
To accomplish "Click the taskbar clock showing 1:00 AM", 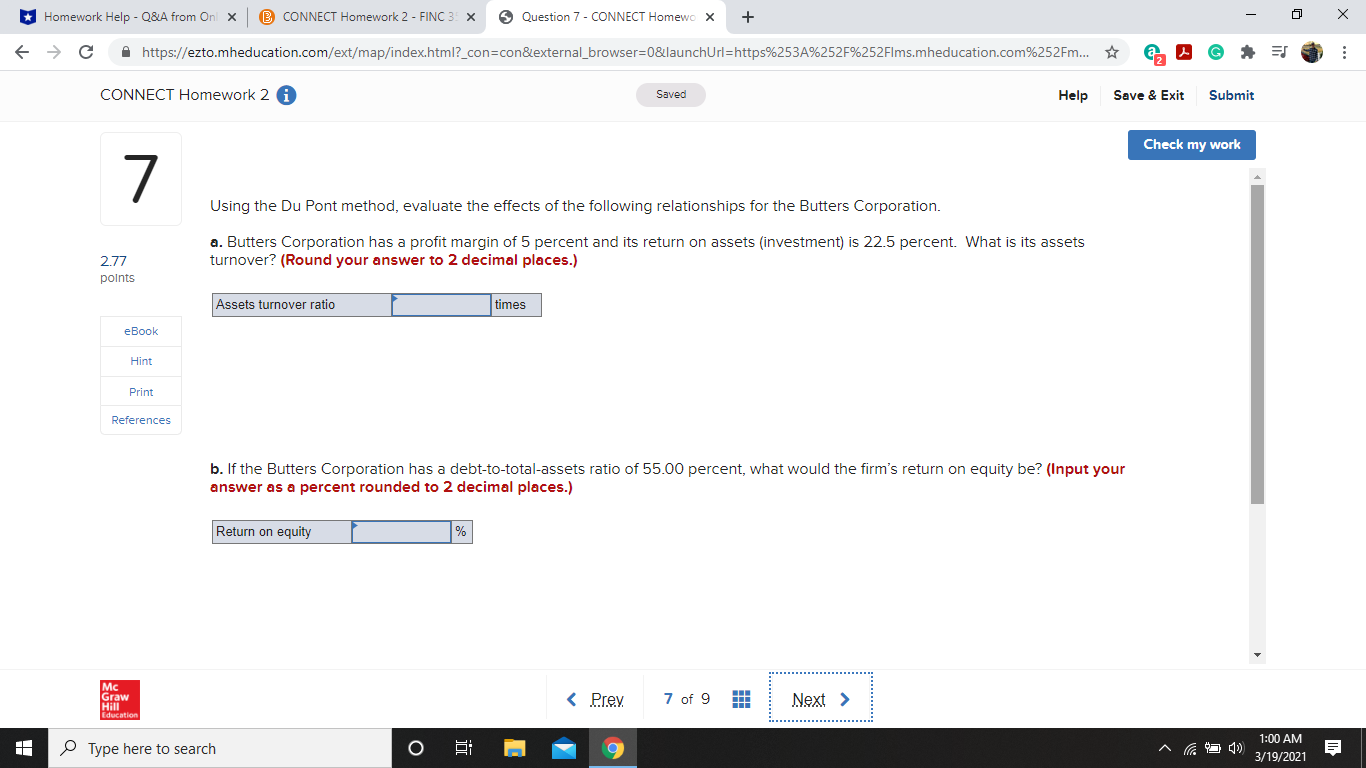I will [1280, 747].
